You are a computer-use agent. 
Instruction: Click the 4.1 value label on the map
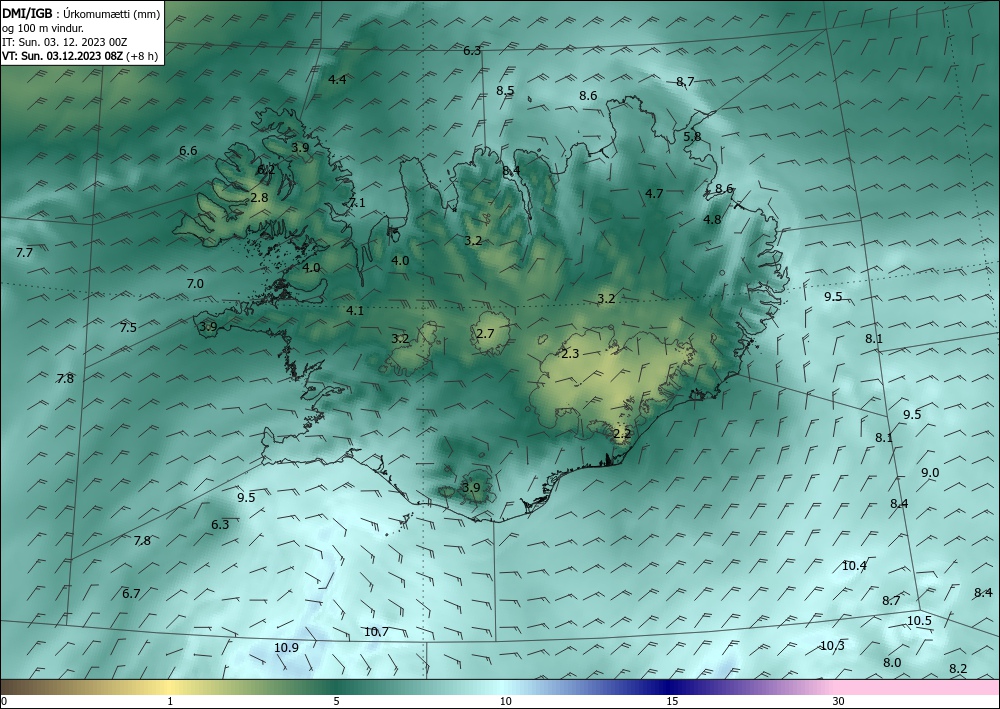click(x=355, y=311)
